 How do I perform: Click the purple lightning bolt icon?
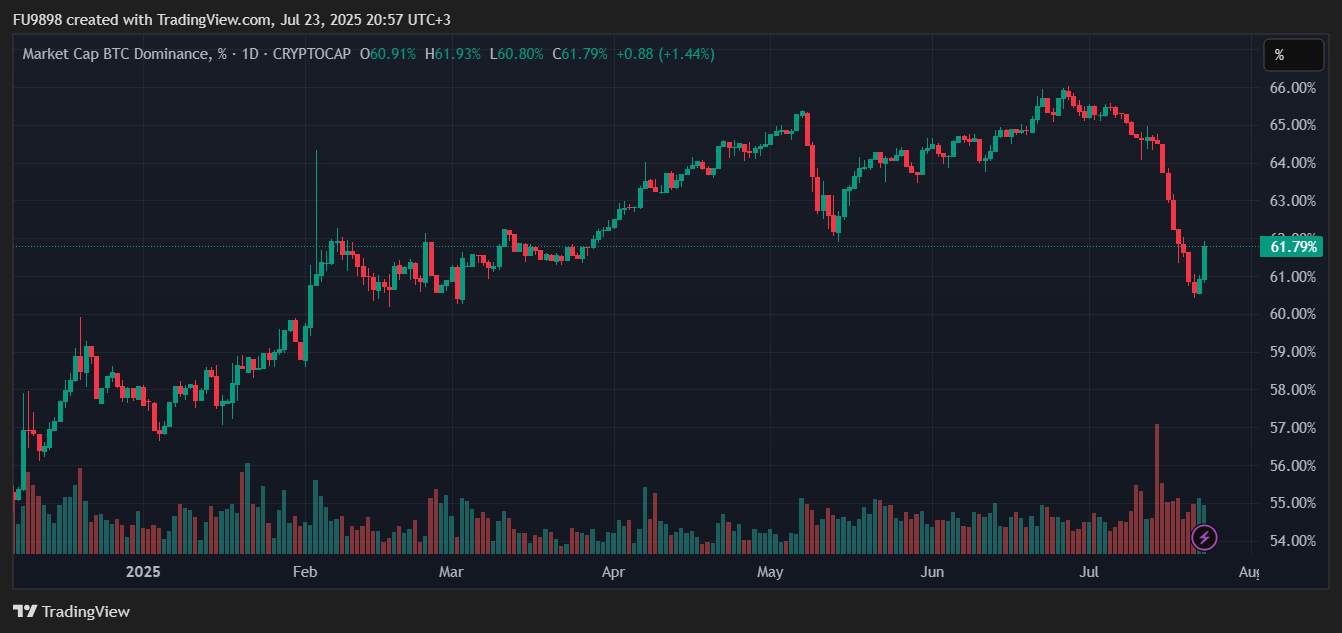pyautogui.click(x=1205, y=538)
